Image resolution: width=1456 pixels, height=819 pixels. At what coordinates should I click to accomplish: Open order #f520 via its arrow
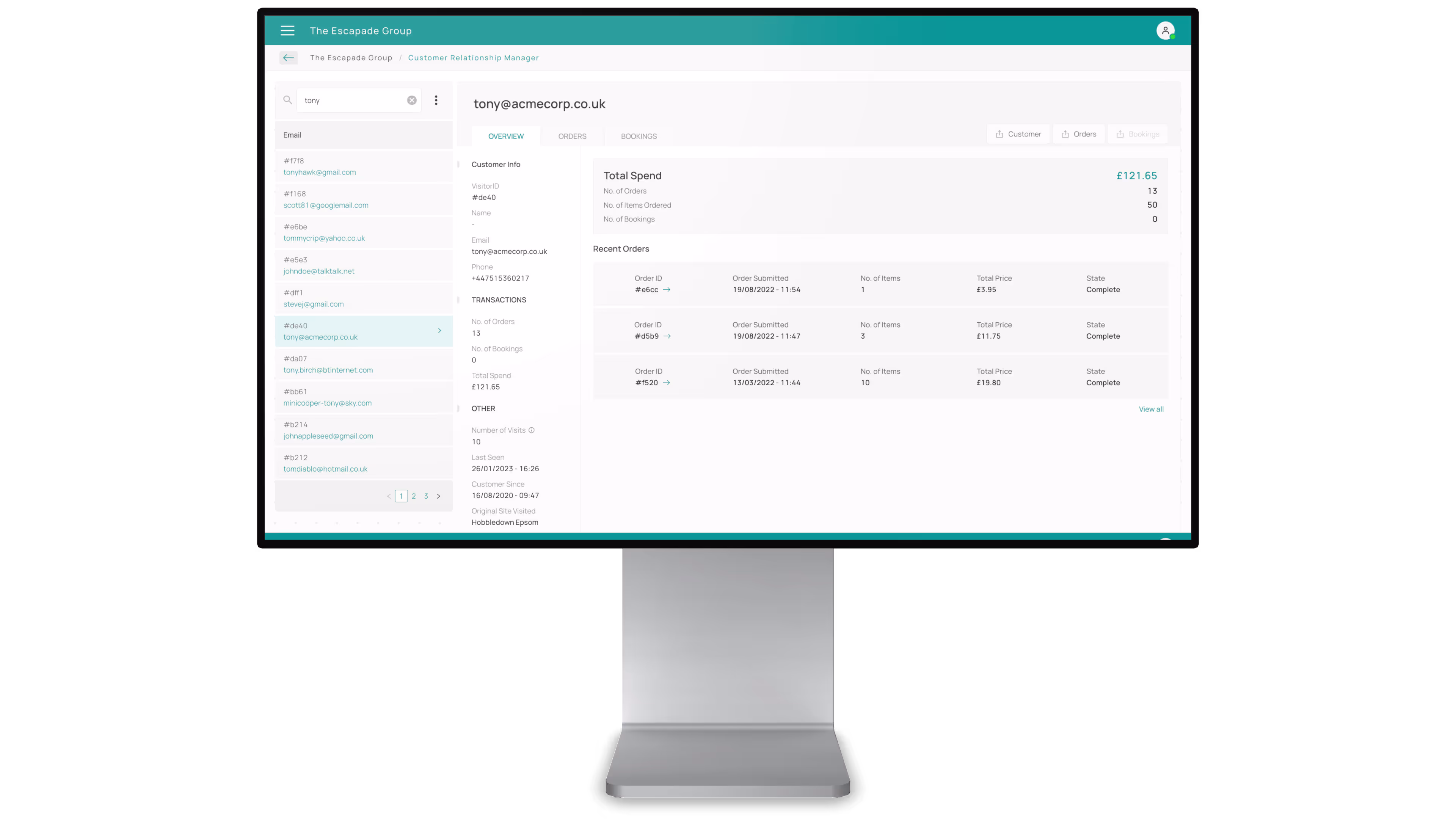click(x=667, y=383)
